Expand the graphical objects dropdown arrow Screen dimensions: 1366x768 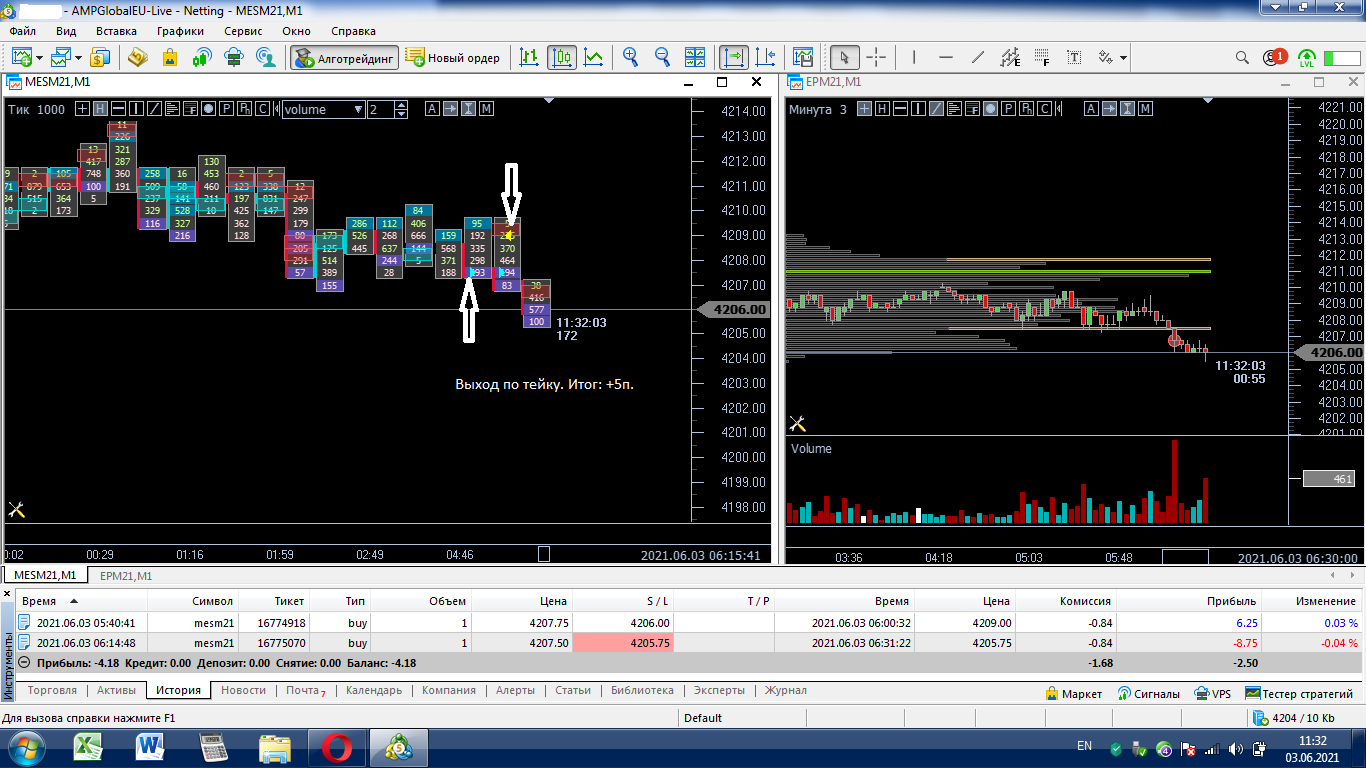pos(1124,58)
